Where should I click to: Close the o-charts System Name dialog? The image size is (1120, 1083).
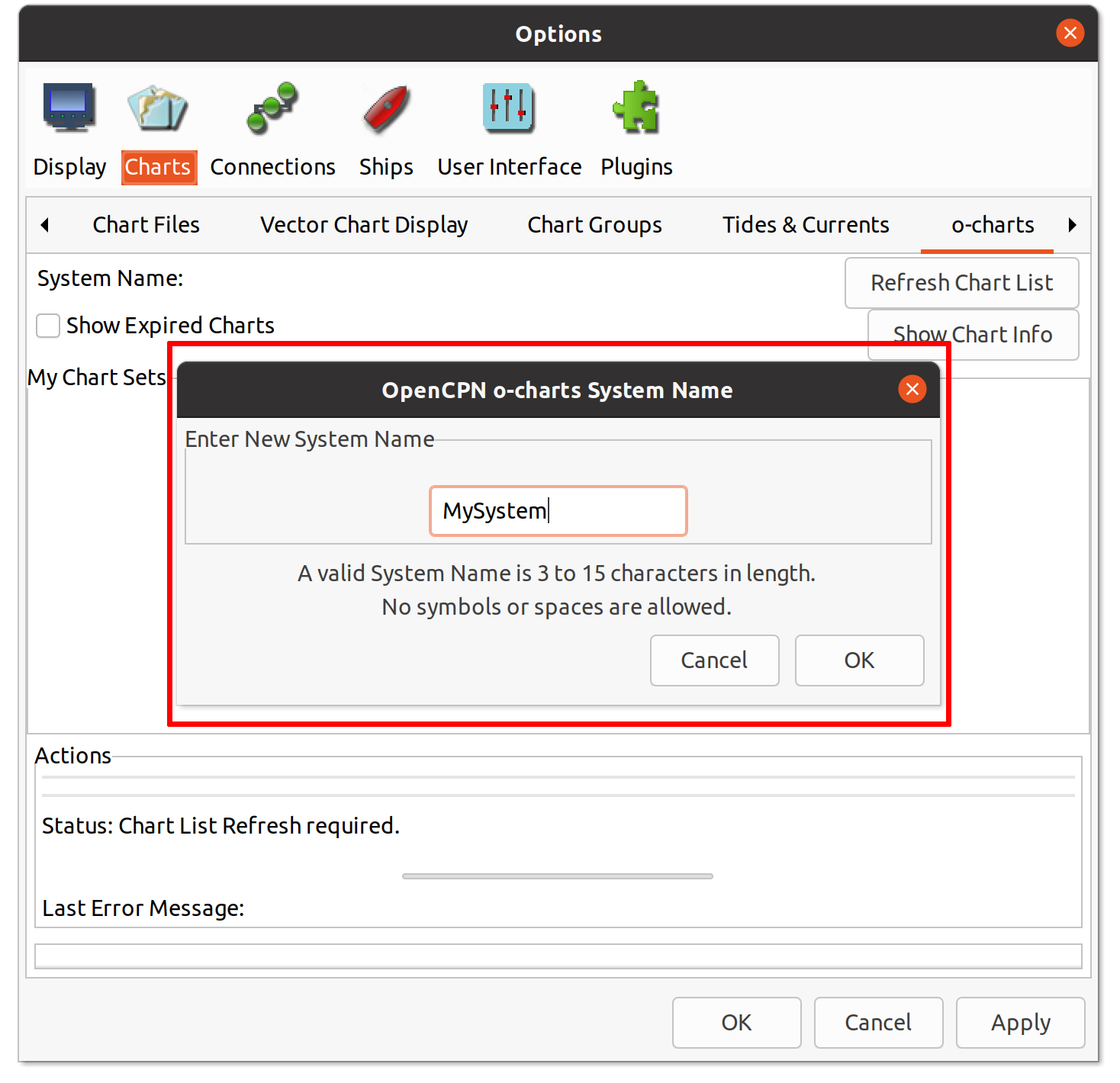912,390
